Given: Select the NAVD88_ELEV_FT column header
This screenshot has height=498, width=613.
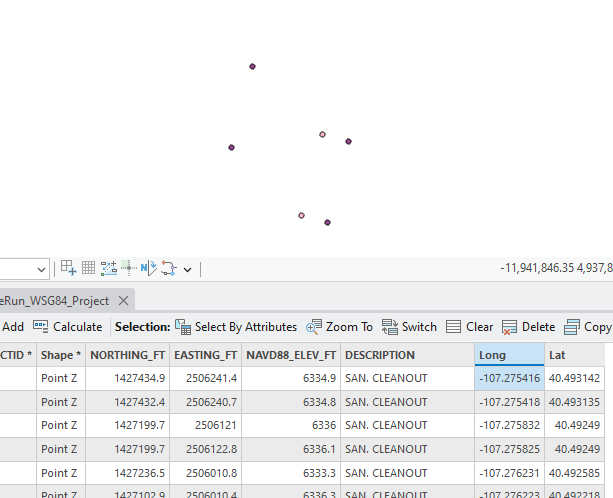Looking at the screenshot, I should click(x=291, y=355).
